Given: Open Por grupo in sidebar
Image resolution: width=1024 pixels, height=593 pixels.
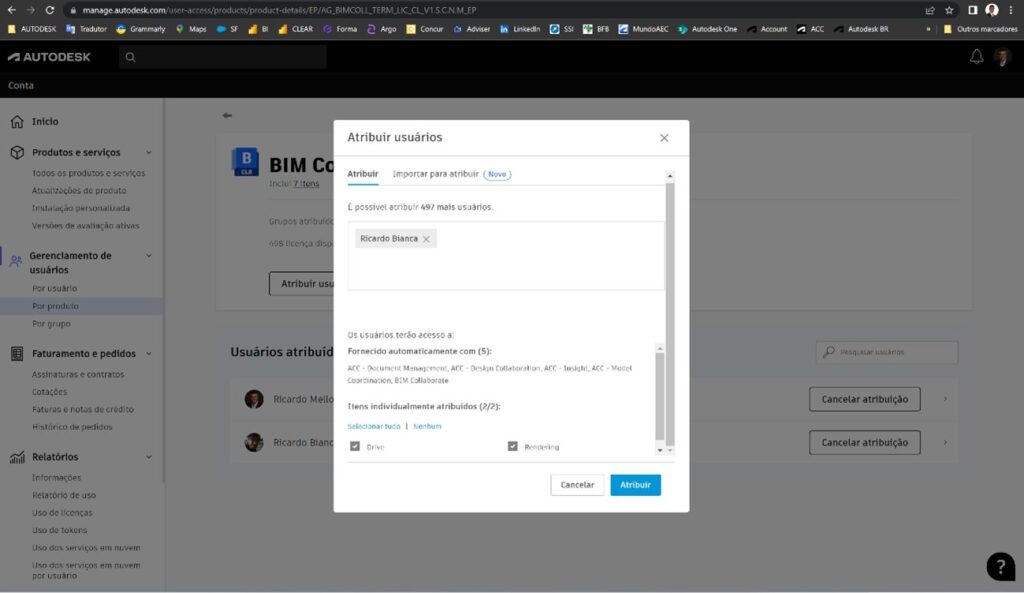Looking at the screenshot, I should pos(51,323).
